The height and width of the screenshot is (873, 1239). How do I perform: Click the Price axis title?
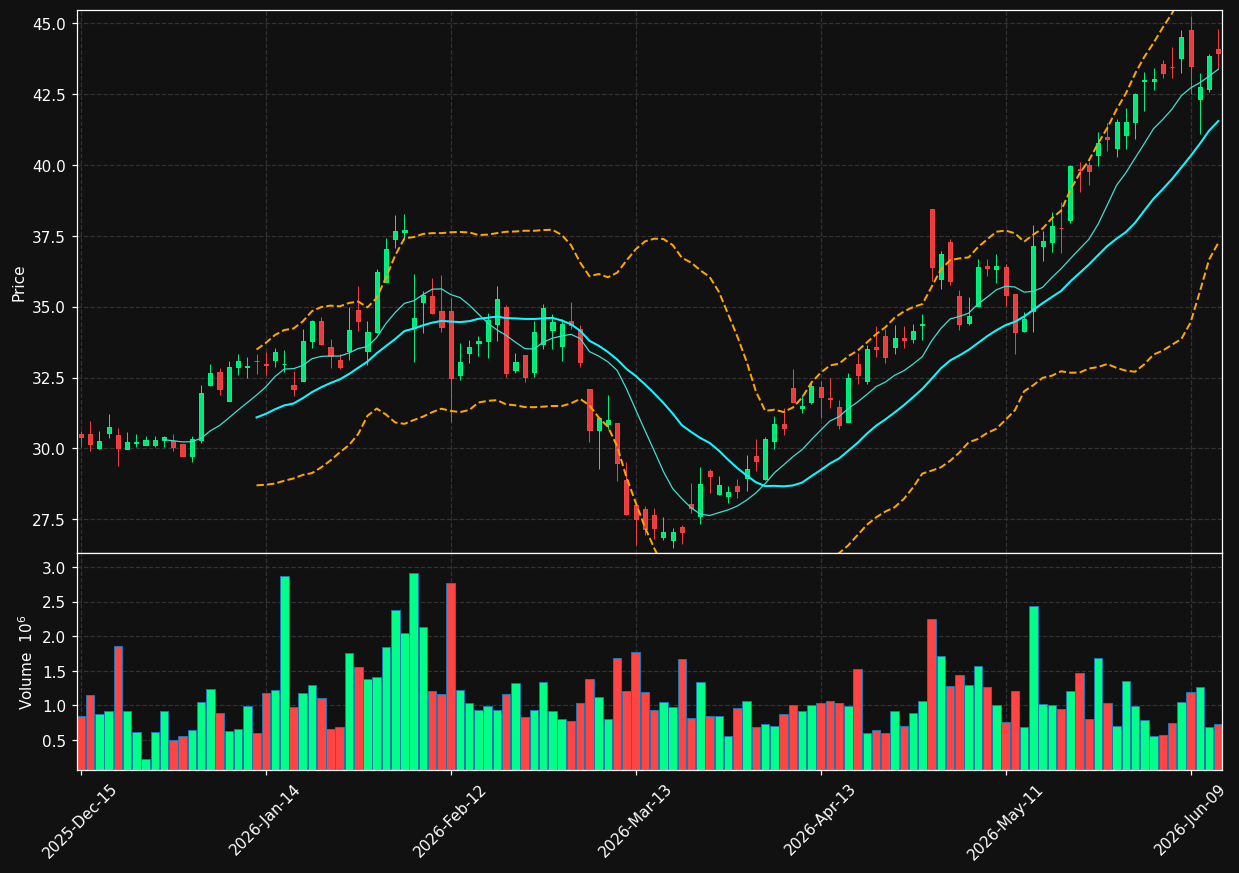click(x=19, y=283)
